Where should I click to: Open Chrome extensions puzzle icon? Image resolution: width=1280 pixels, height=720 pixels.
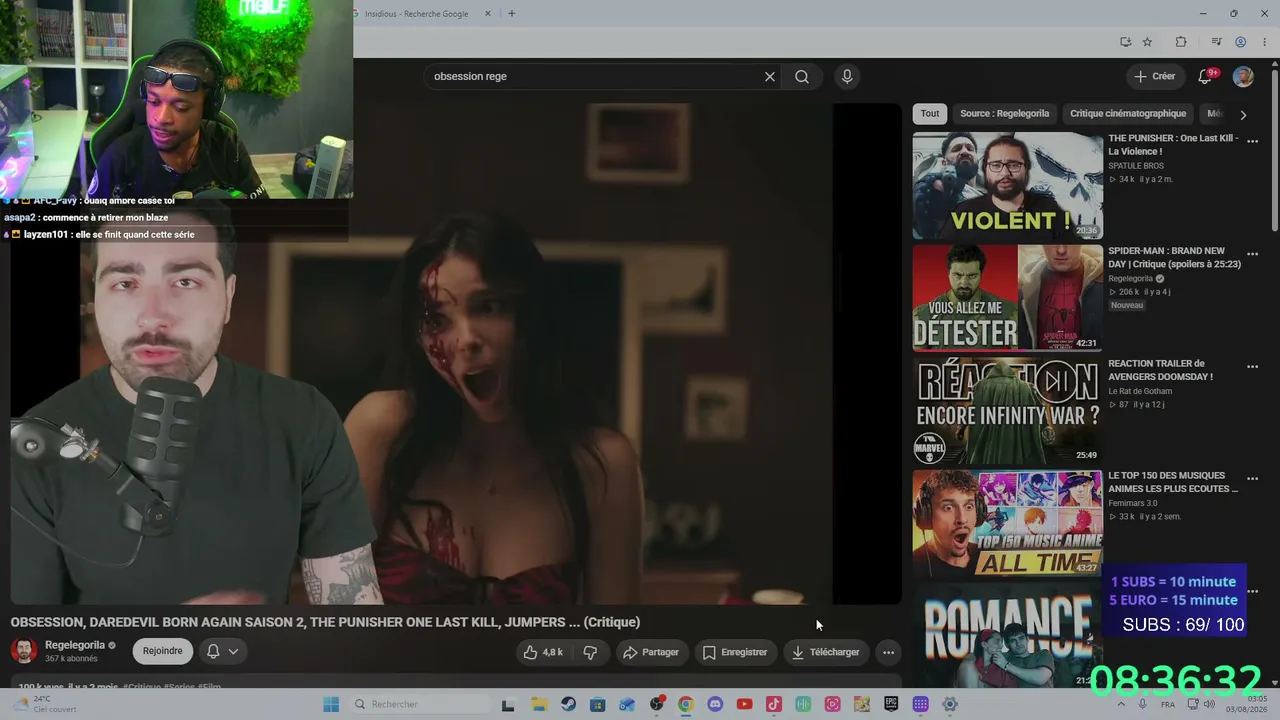(x=1181, y=42)
